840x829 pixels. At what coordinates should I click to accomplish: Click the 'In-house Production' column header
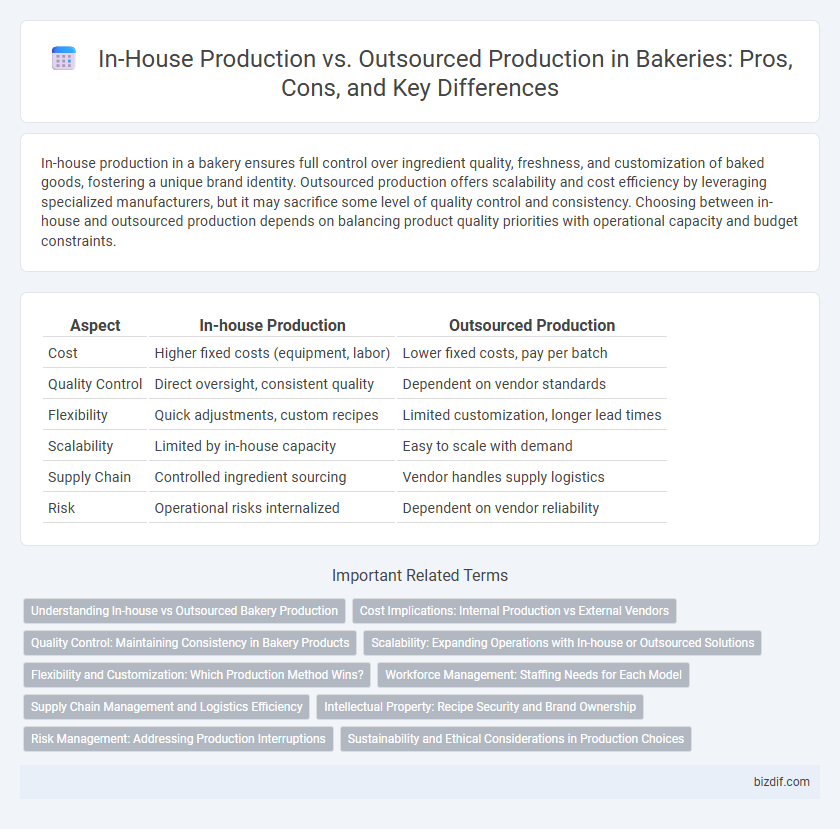[x=272, y=325]
